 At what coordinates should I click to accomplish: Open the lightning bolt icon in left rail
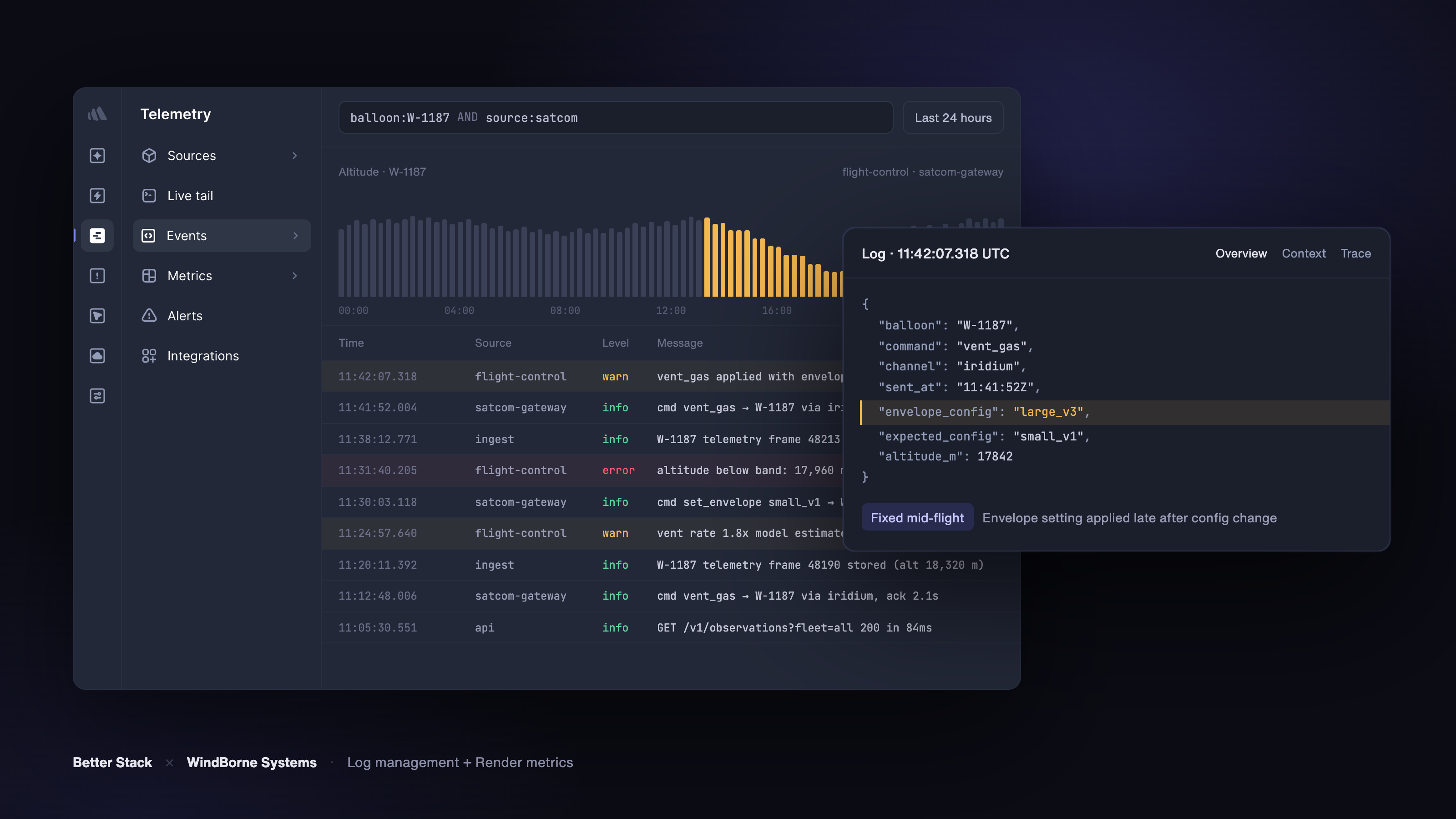tap(97, 196)
